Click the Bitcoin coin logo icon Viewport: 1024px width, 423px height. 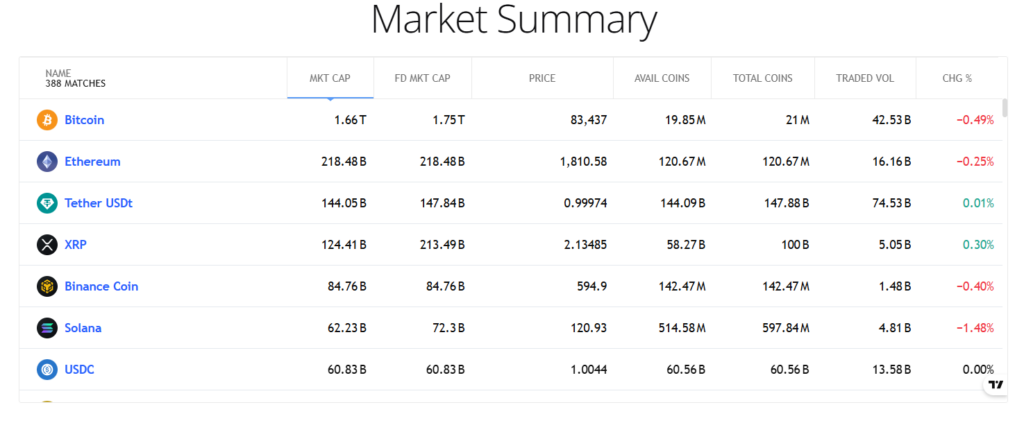(47, 120)
